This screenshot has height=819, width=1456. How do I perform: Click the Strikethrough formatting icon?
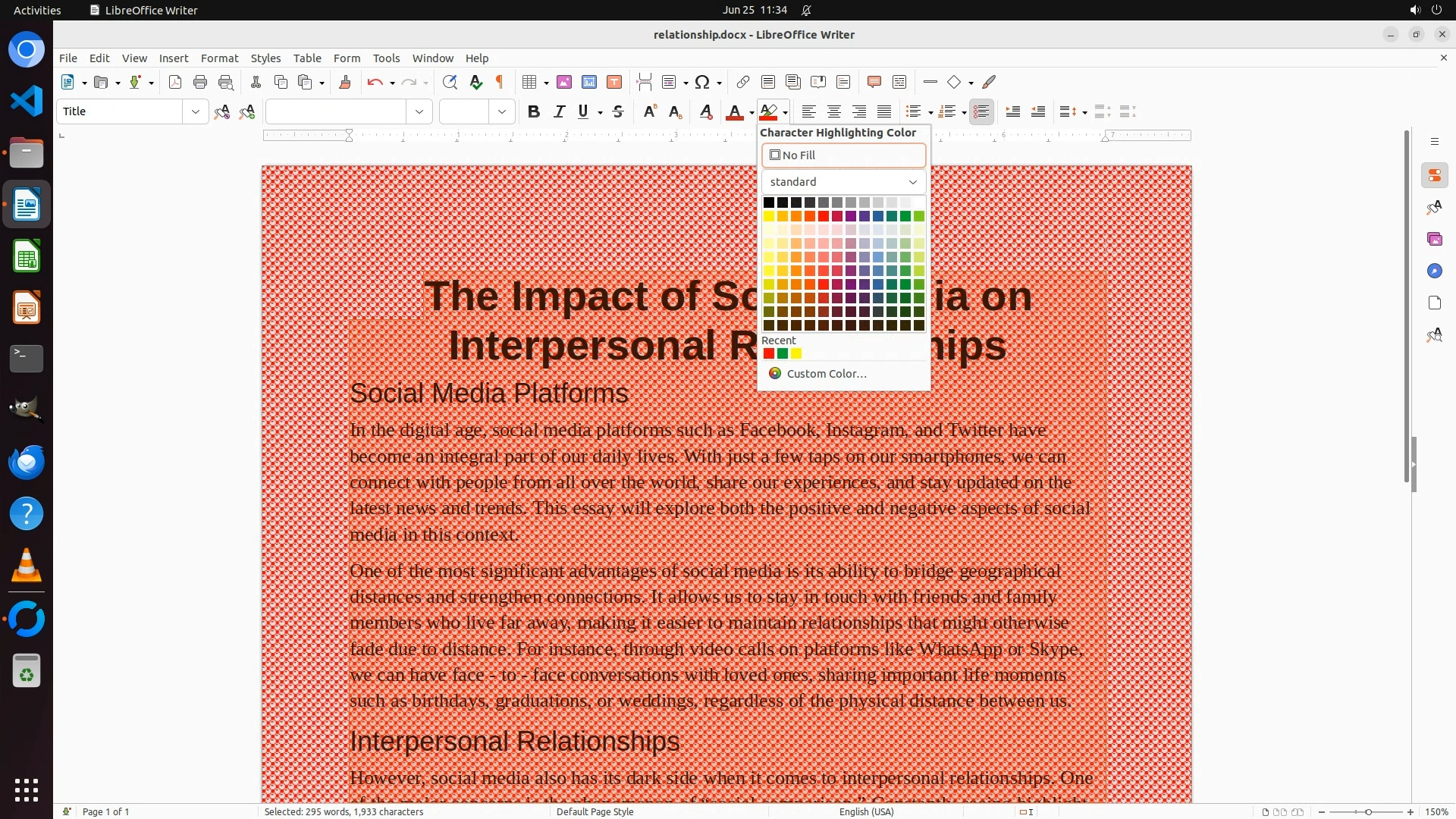pos(618,112)
